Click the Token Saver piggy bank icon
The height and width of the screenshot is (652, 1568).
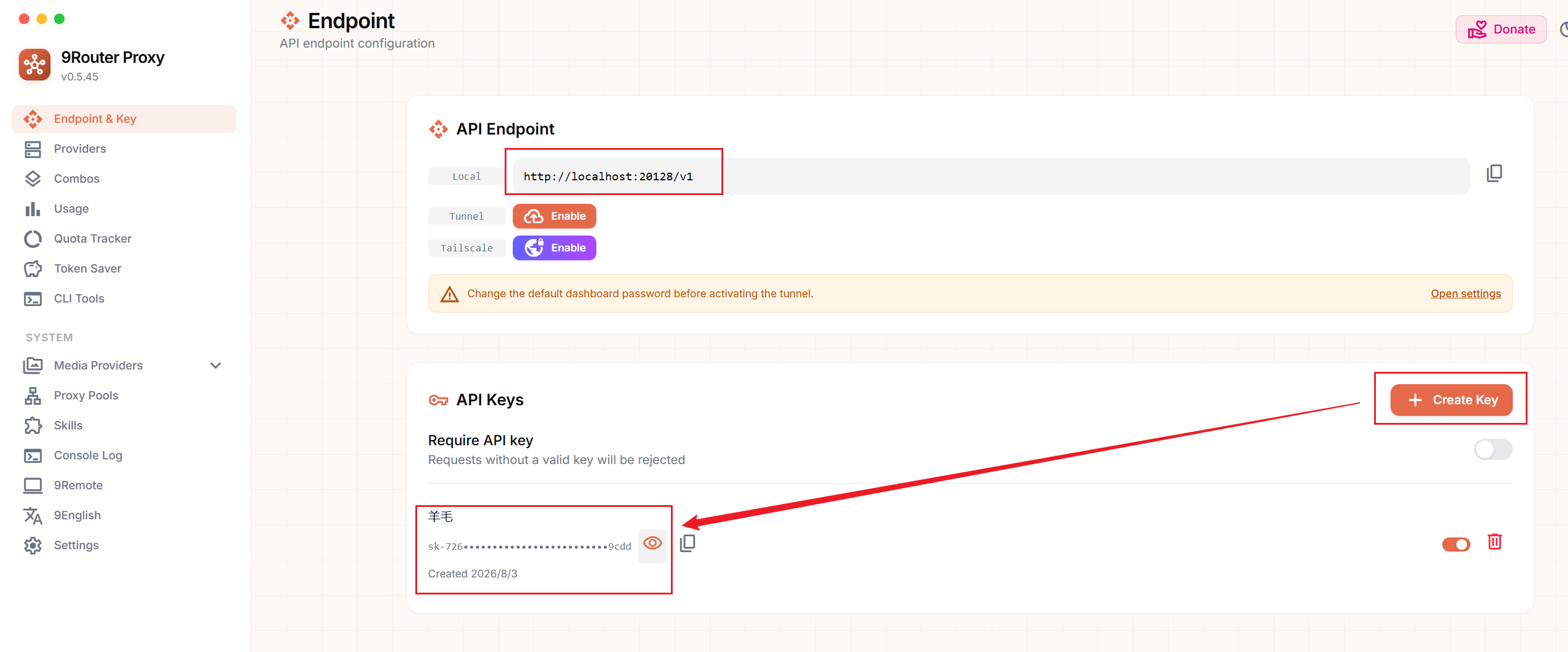coord(33,268)
